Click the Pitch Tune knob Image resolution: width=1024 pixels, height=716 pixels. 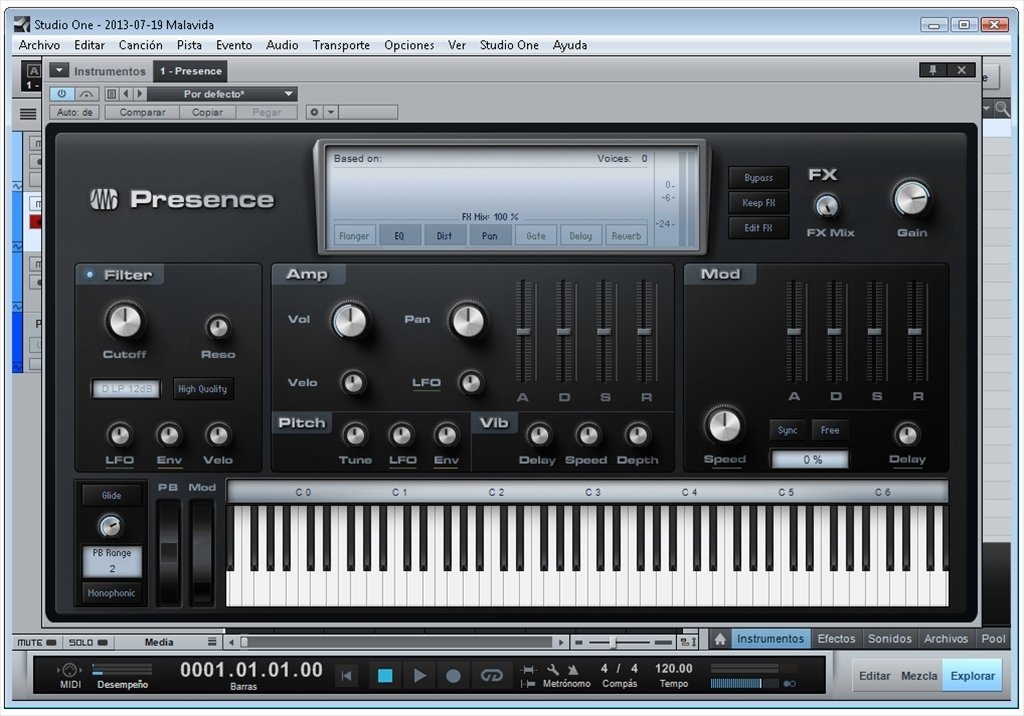(355, 435)
